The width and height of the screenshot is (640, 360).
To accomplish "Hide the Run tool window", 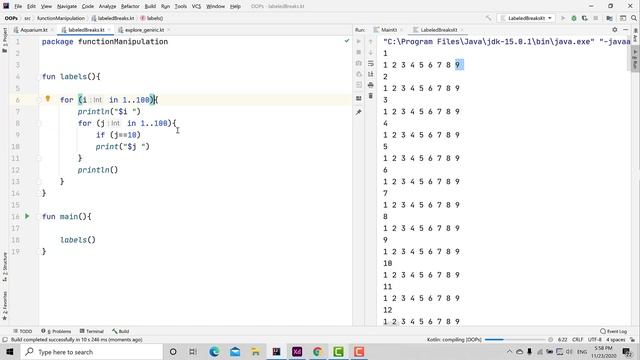I will pos(625,30).
